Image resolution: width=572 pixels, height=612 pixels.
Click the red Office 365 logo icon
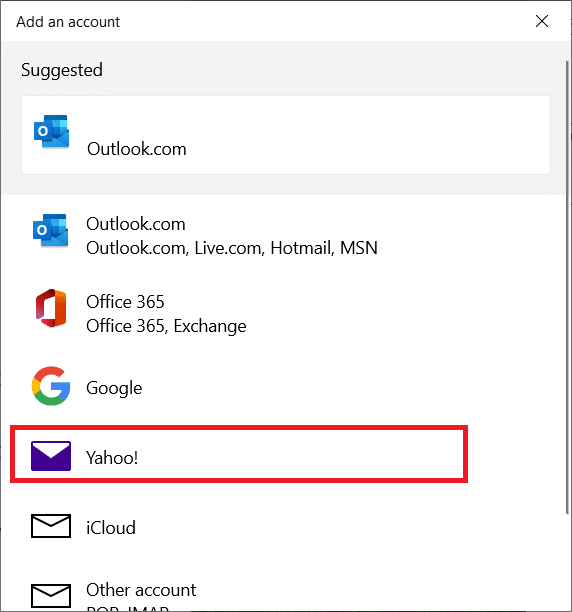point(51,308)
